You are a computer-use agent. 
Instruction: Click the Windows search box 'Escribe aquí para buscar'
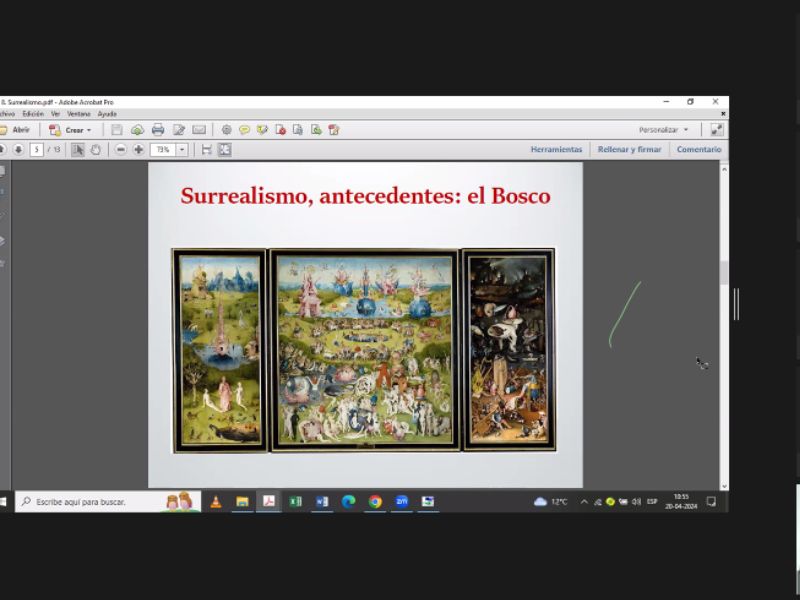coord(108,502)
